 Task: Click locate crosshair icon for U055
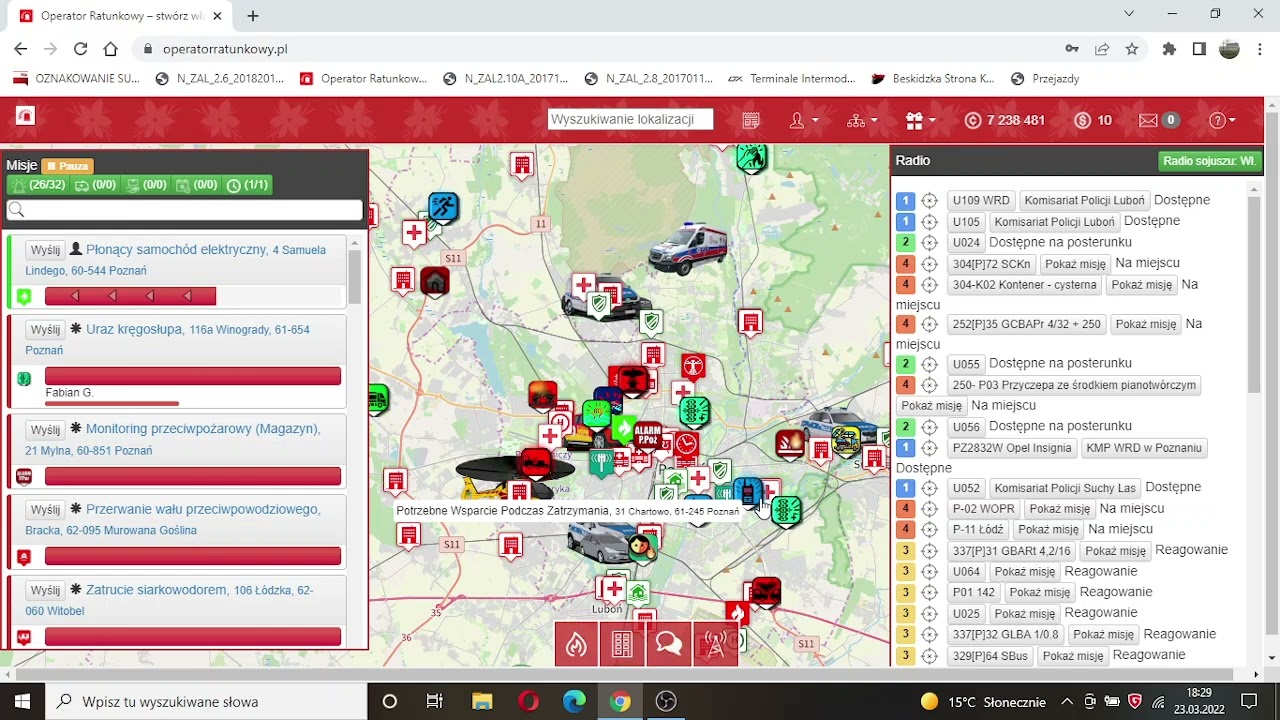[x=929, y=364]
